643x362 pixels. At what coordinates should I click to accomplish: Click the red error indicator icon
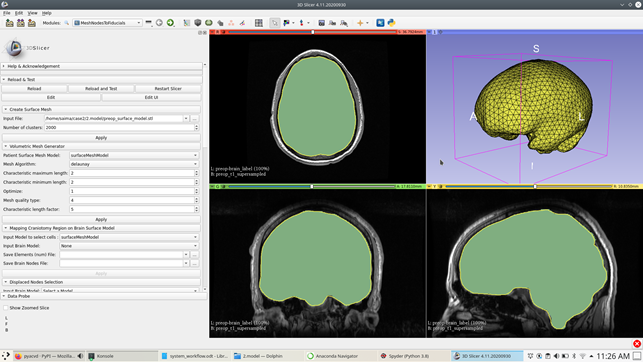click(x=637, y=344)
